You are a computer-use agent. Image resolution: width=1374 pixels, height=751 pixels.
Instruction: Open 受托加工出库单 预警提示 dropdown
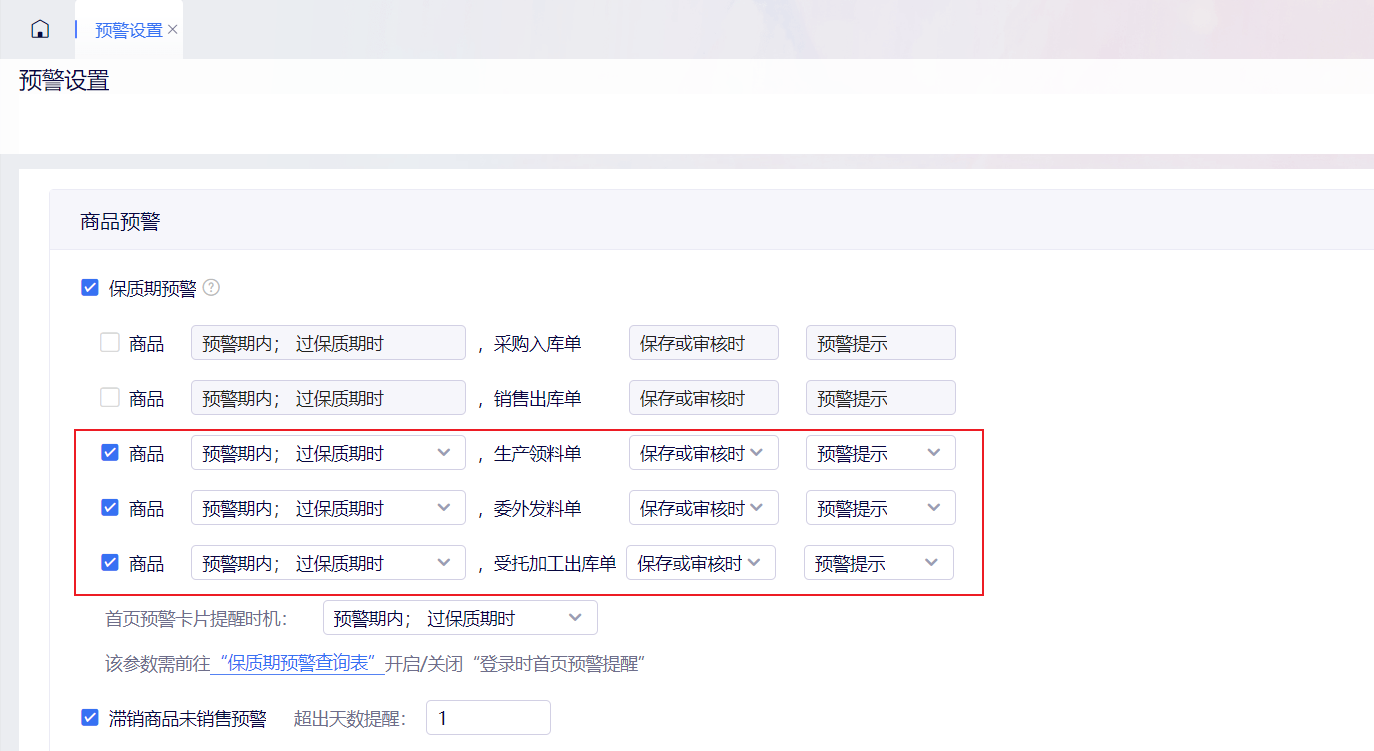pos(879,563)
